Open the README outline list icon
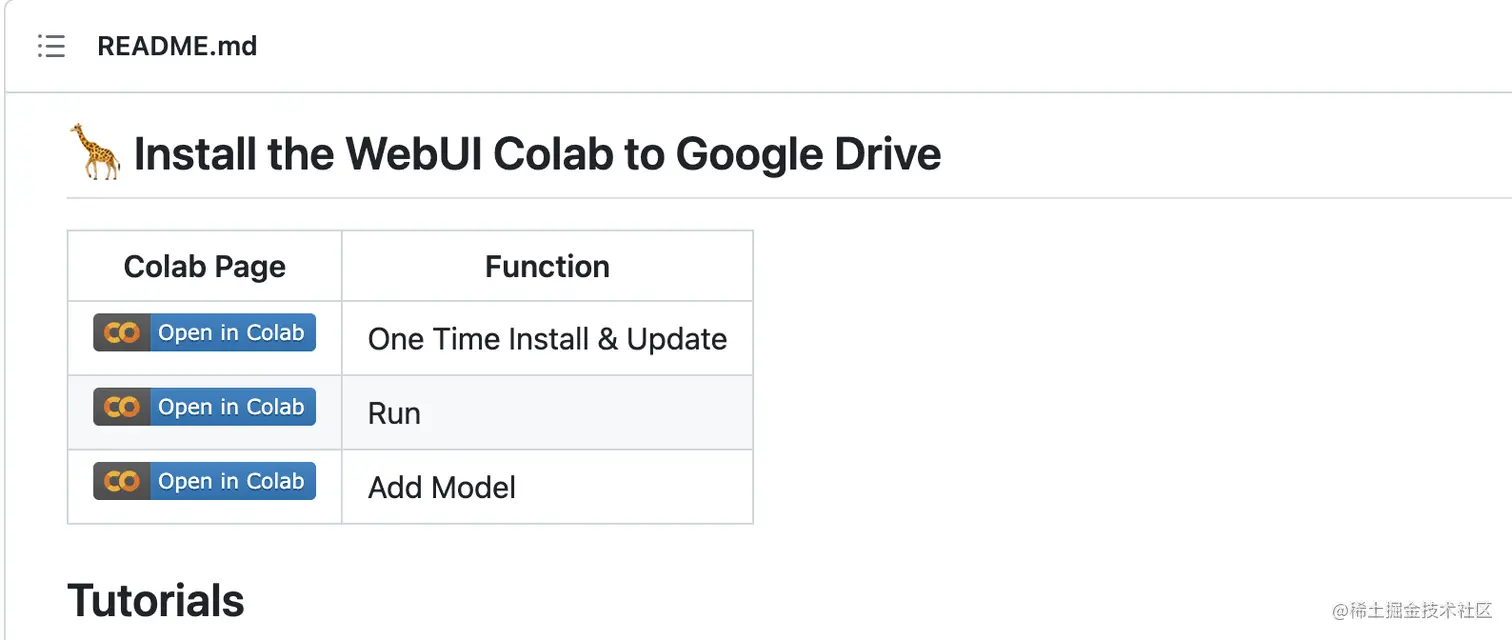The image size is (1512, 640). 51,46
